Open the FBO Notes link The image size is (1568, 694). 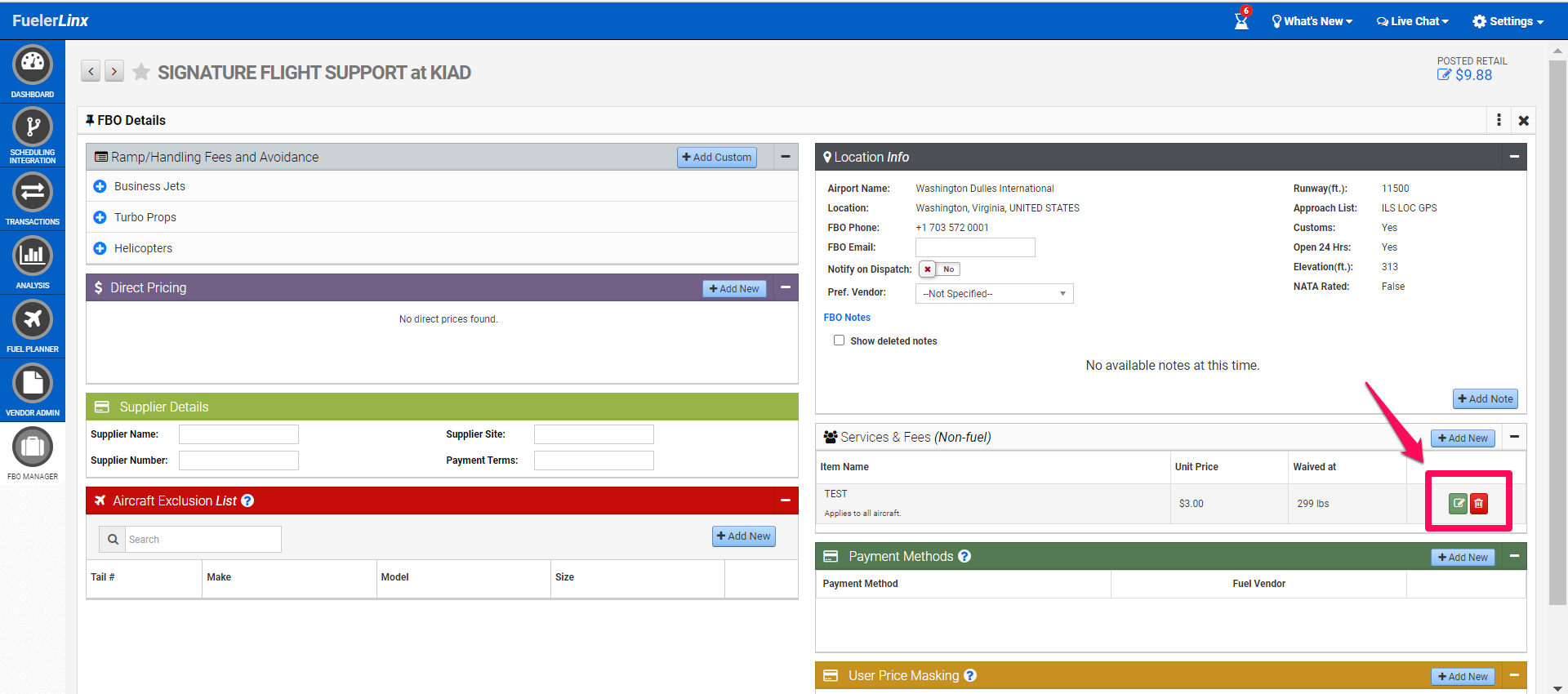tap(847, 318)
